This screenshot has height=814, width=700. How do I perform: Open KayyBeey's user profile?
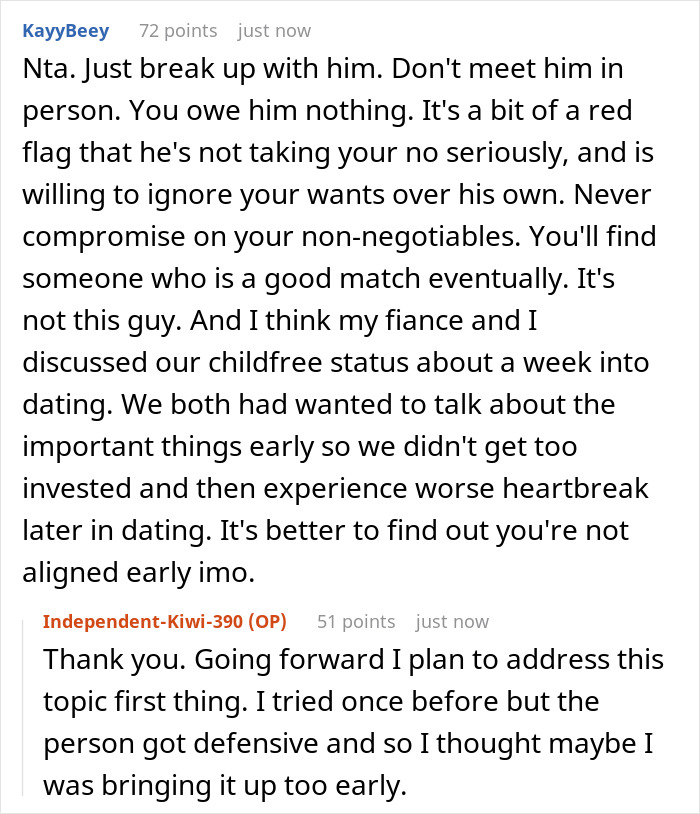[x=66, y=31]
